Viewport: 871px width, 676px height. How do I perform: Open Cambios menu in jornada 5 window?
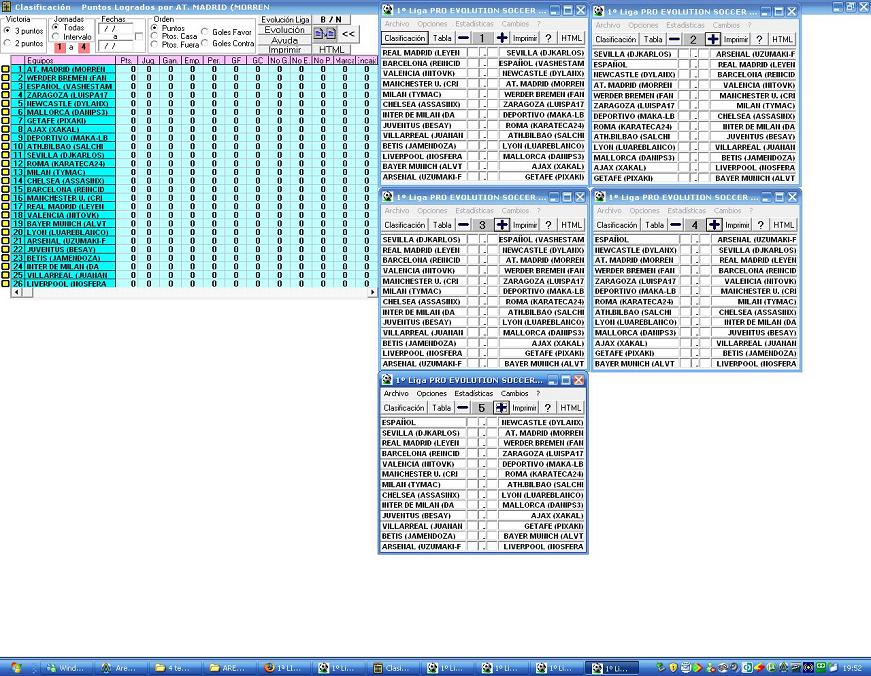pos(514,393)
